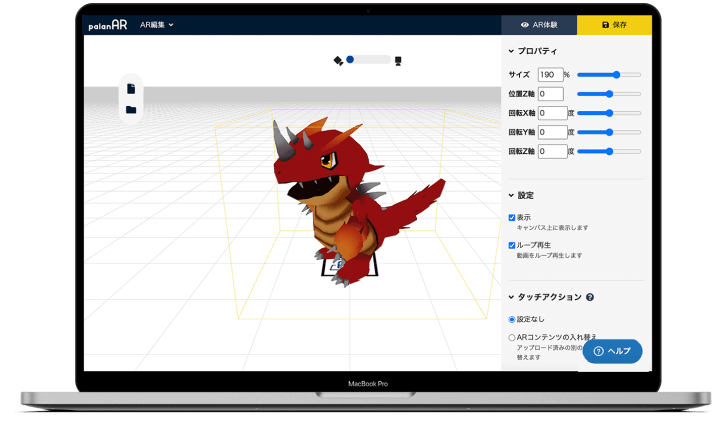
Task: Open the AR編集 dropdown menu
Action: point(157,25)
